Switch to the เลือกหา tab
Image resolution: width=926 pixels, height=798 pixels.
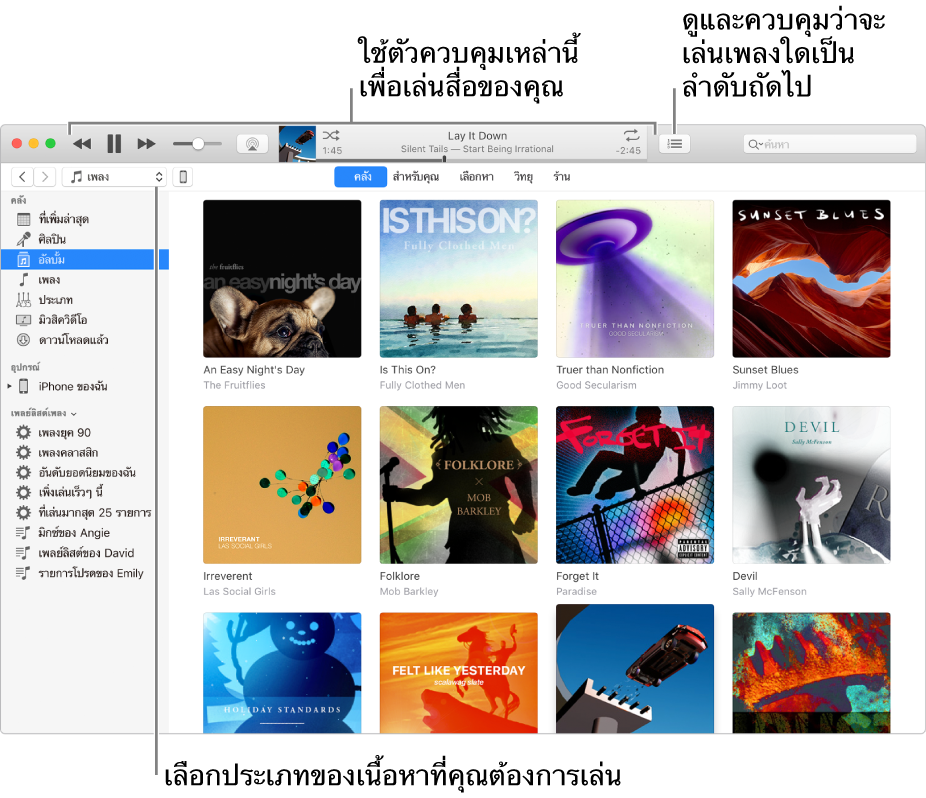click(x=477, y=177)
